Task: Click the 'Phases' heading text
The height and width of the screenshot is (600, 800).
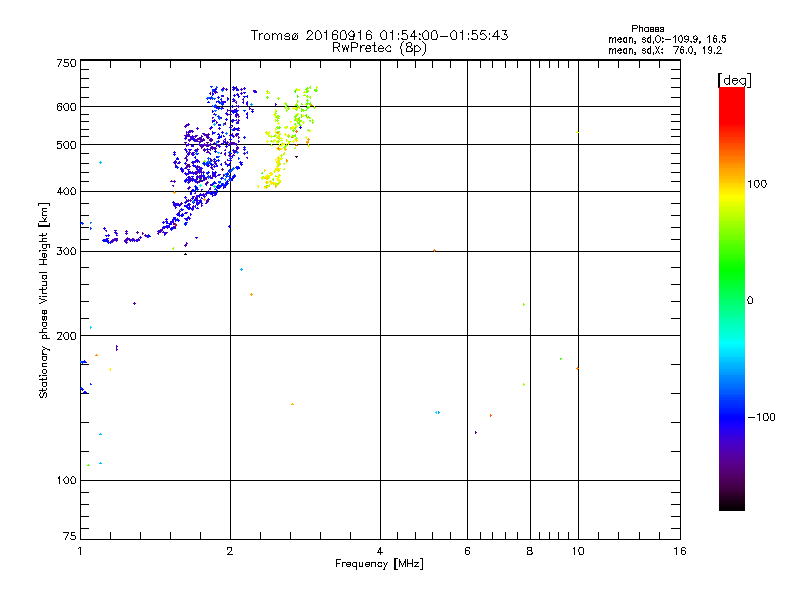Action: tap(647, 29)
